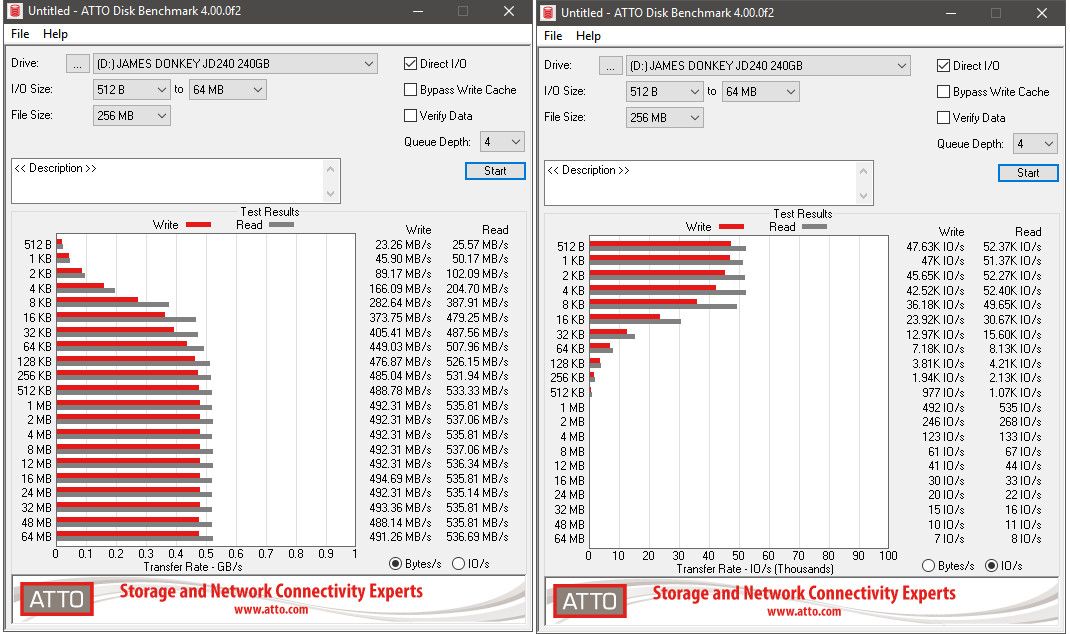Click the ATTO app icon in right window title bar
1070x634 pixels.
(549, 12)
